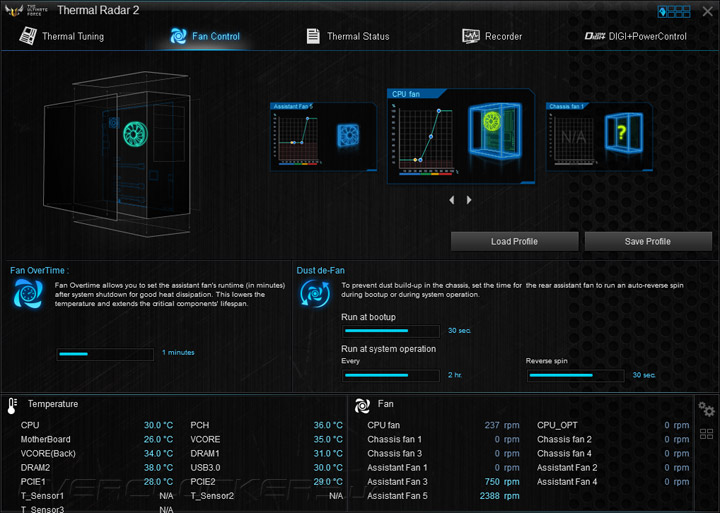Adjust the Reverse spin duration slider

(575, 375)
